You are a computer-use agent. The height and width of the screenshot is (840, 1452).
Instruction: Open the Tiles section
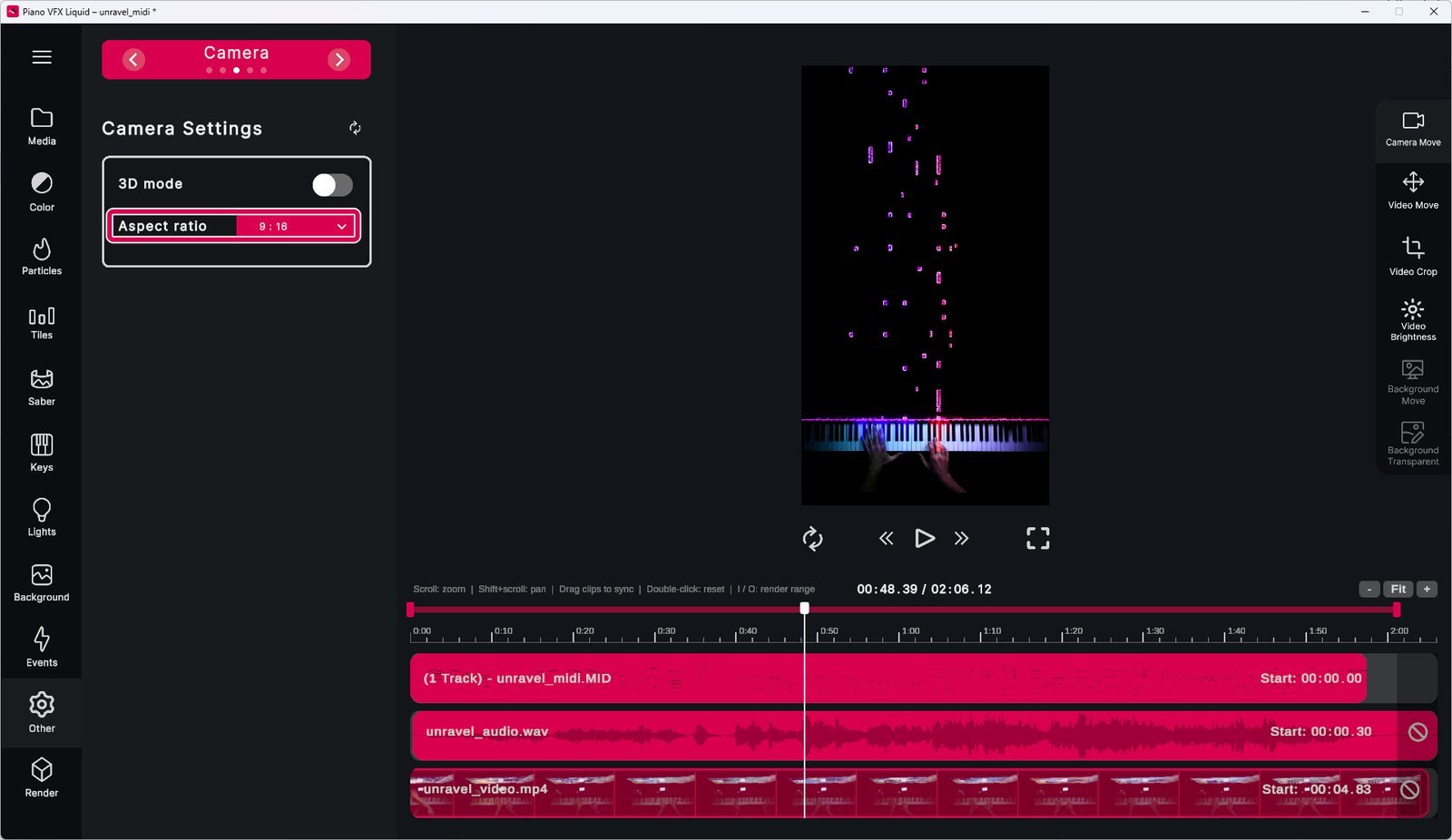42,323
